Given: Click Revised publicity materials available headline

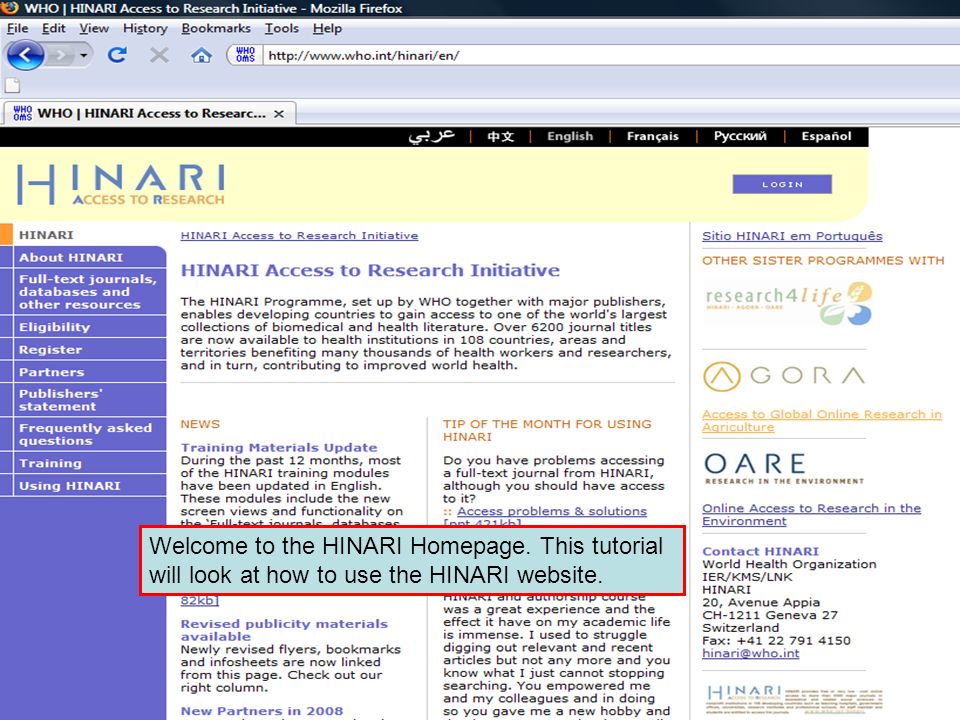Looking at the screenshot, I should 284,630.
